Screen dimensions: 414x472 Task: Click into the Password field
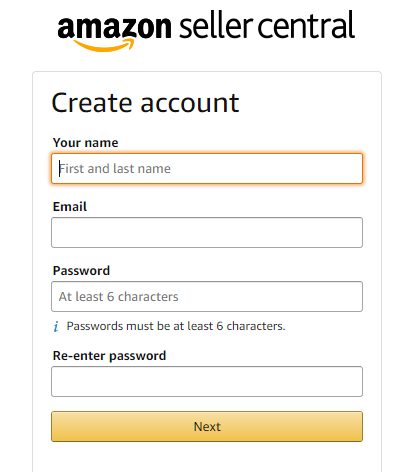tap(207, 297)
